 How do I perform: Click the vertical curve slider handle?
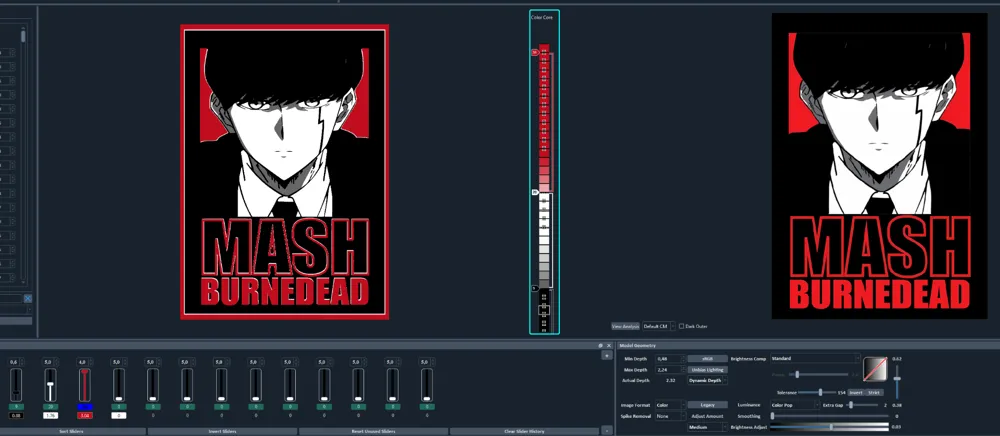tap(897, 379)
